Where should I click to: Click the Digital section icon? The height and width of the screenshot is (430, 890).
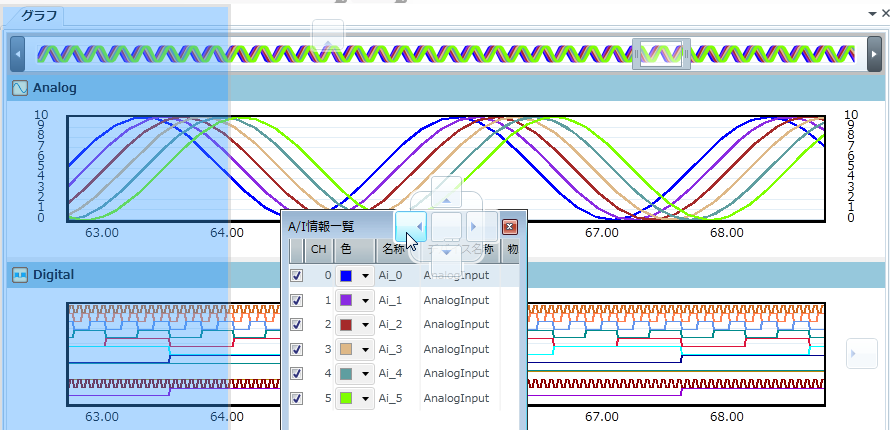pyautogui.click(x=19, y=274)
